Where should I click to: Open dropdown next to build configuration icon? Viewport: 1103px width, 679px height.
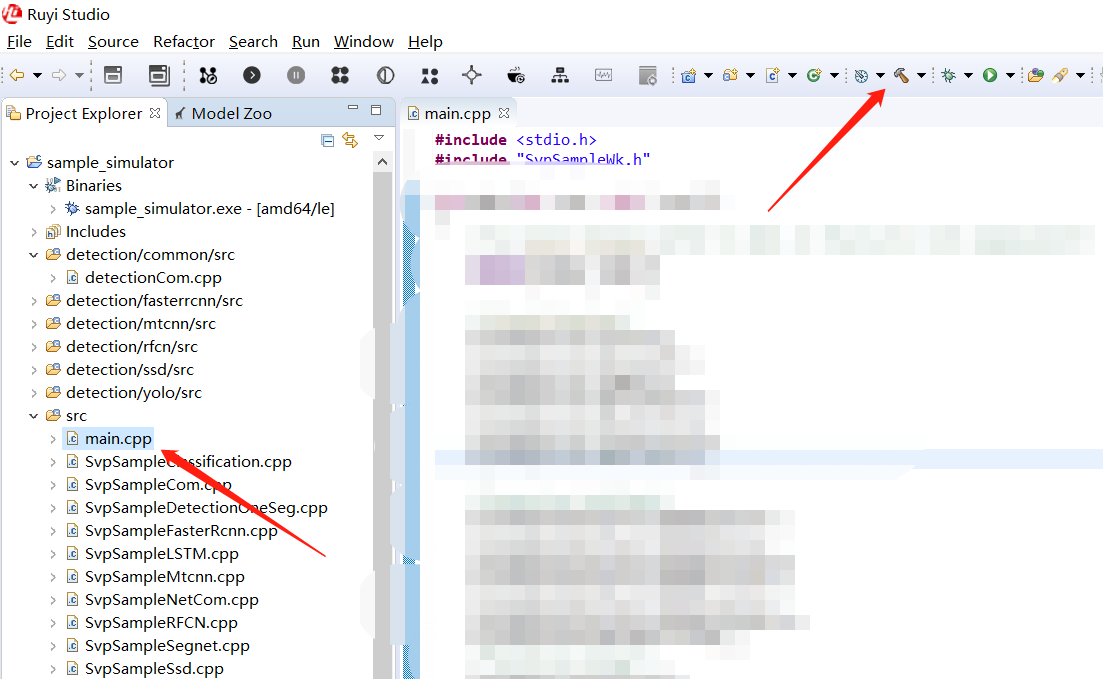[x=880, y=75]
